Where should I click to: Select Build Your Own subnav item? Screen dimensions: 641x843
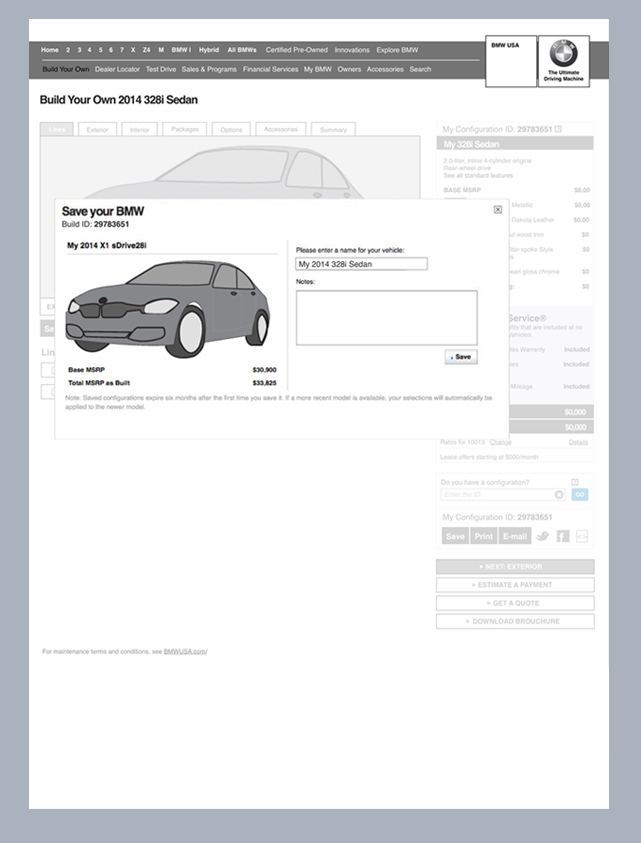pos(66,69)
